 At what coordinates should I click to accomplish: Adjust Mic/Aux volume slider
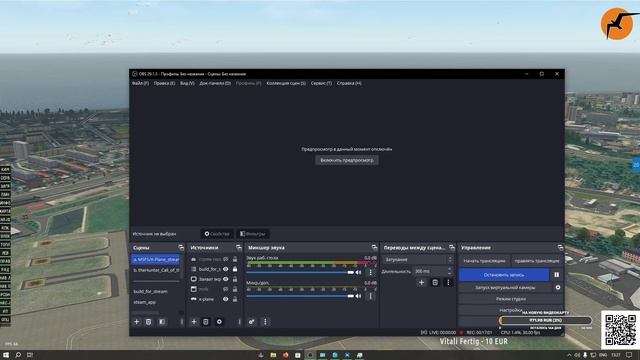coord(300,296)
